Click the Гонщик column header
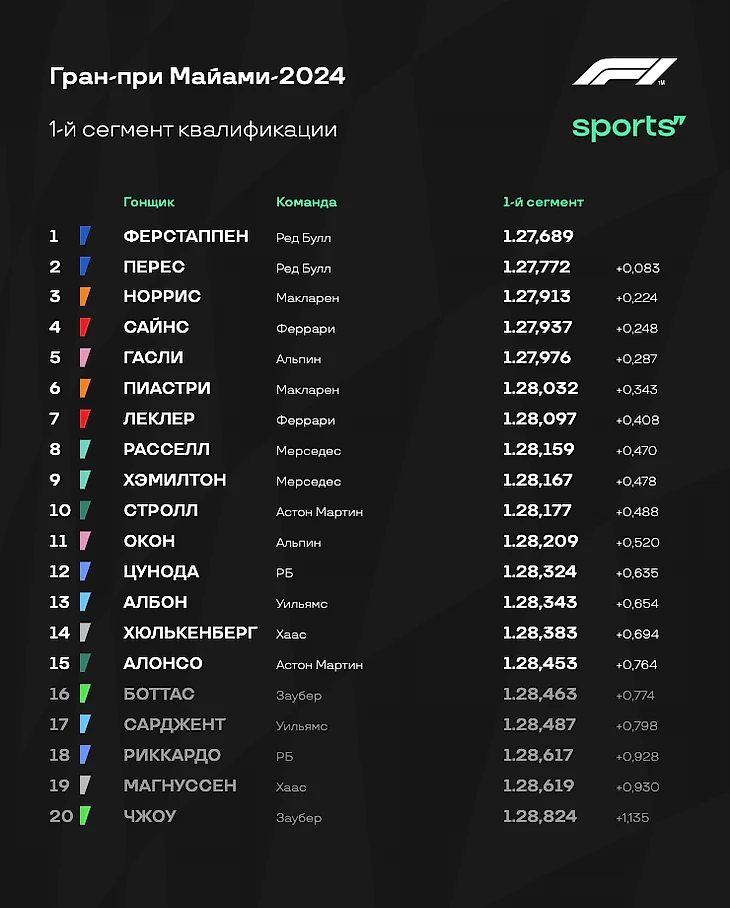 149,202
